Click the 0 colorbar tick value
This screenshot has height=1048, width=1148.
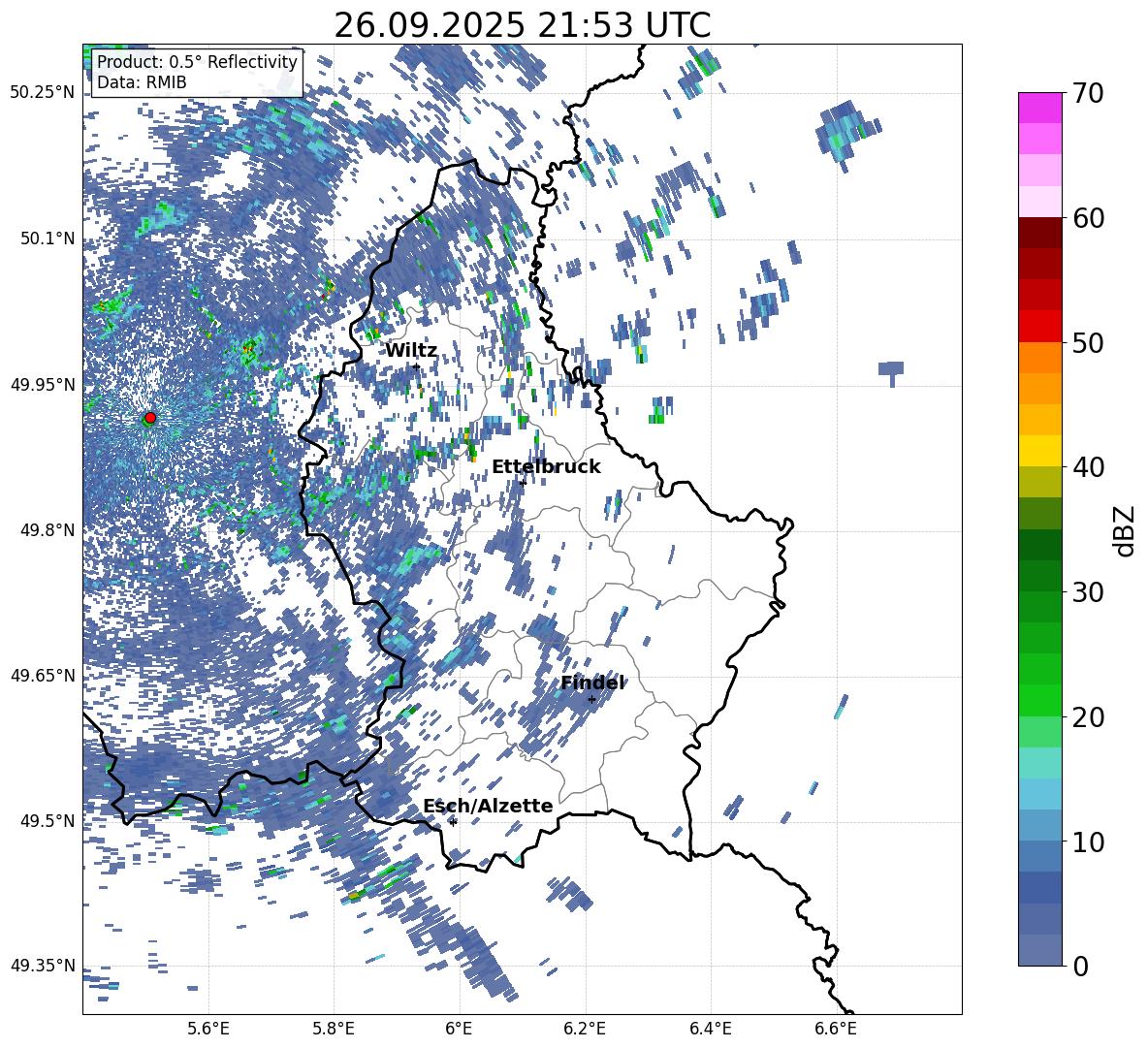(1080, 967)
